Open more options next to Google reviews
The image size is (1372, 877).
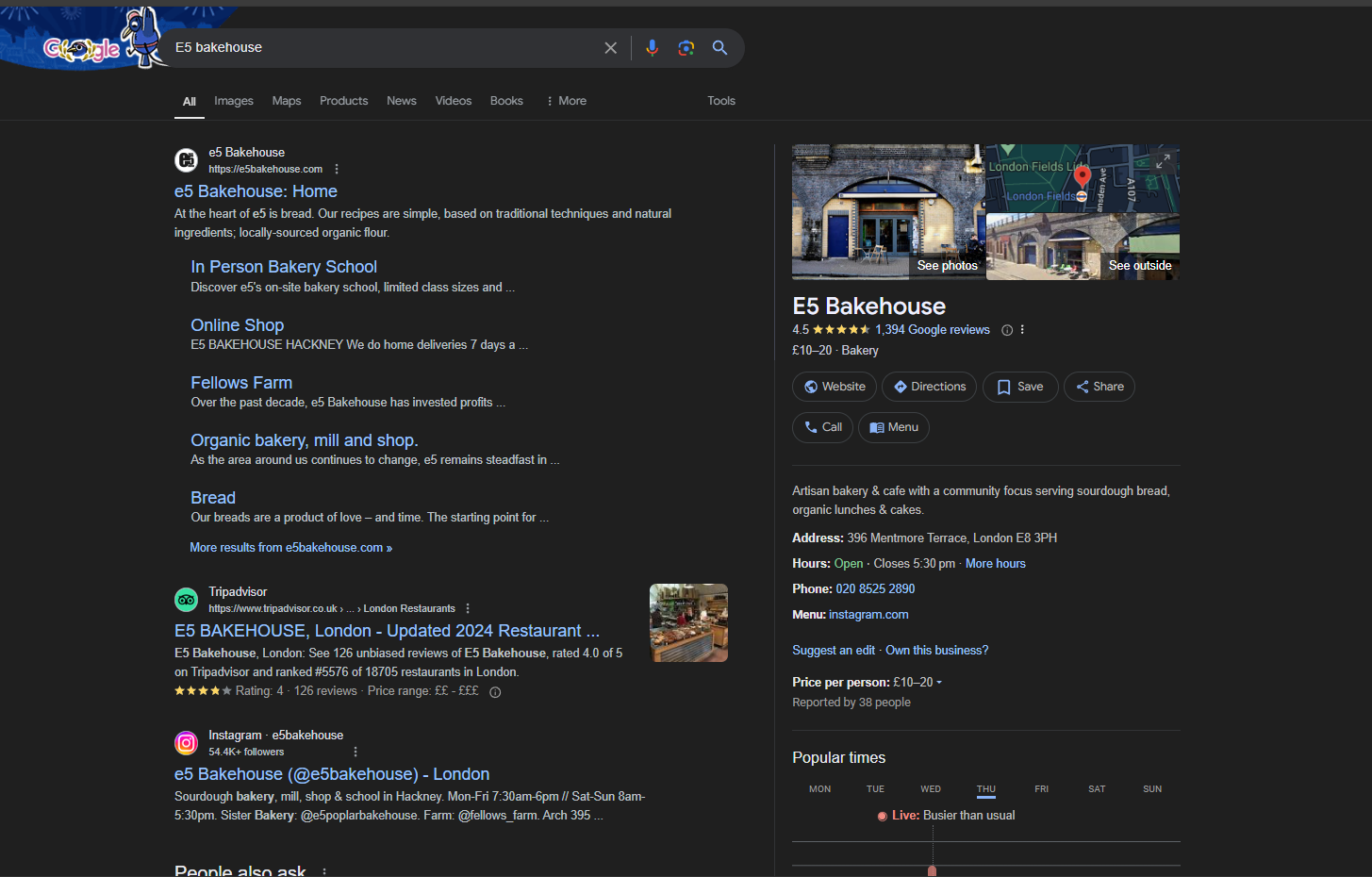[x=1022, y=330]
